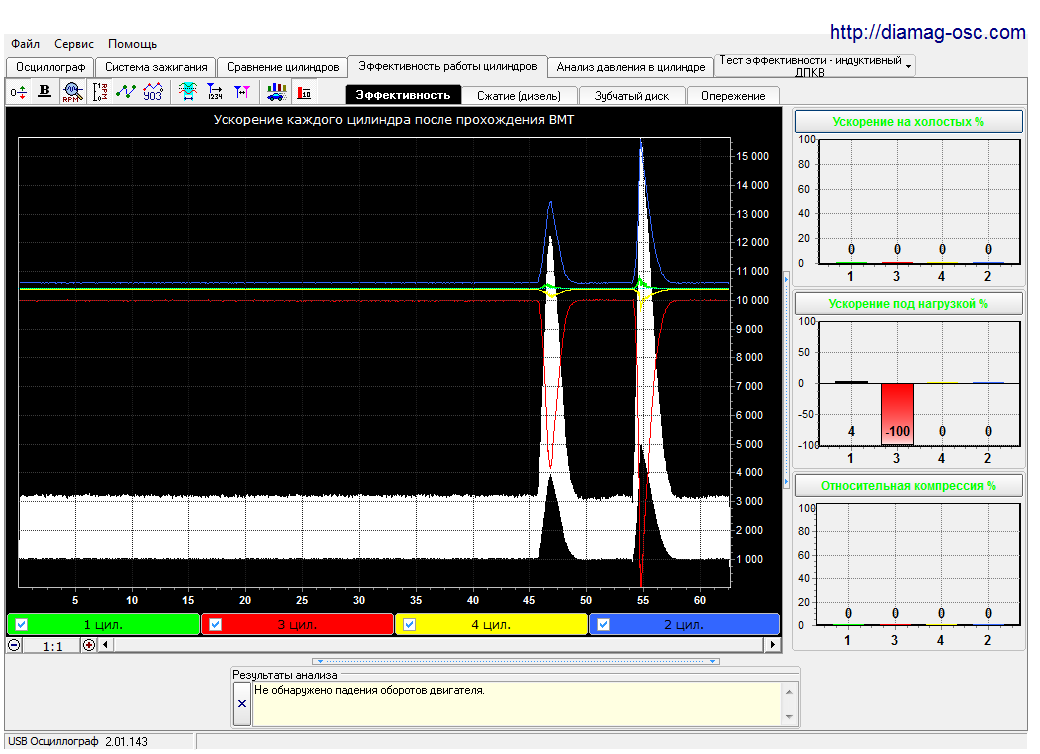This screenshot has width=1040, height=754.
Task: Uncheck the 4 цил. checkbox
Action: pos(409,625)
